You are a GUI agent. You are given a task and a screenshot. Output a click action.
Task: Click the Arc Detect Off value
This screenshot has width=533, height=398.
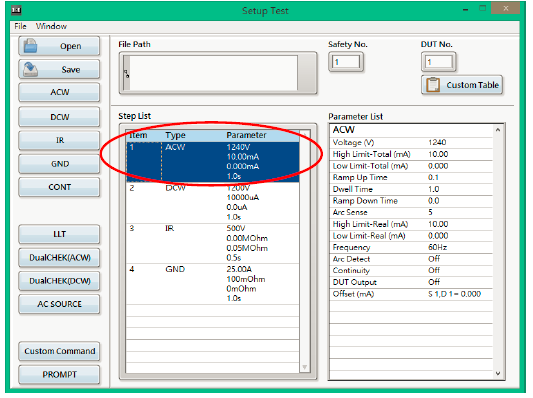click(x=434, y=259)
